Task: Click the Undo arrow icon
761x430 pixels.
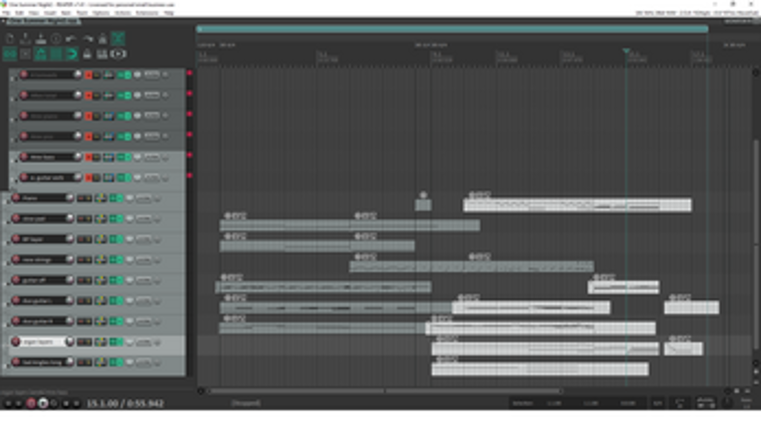Action: pyautogui.click(x=72, y=39)
